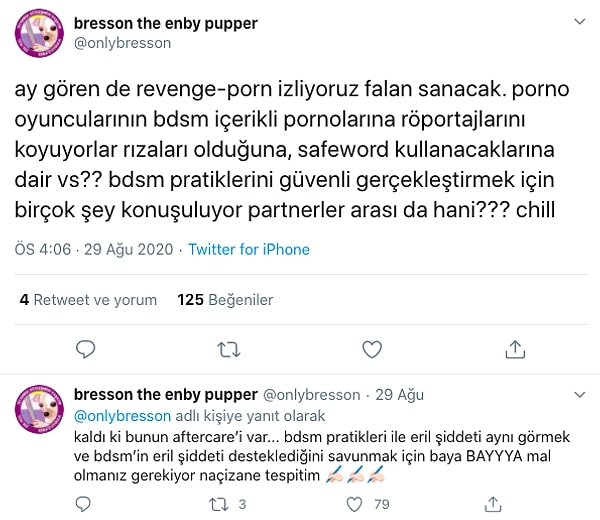Reply to the aftercare reply tweet
This screenshot has height=520, width=600.
pyautogui.click(x=86, y=504)
